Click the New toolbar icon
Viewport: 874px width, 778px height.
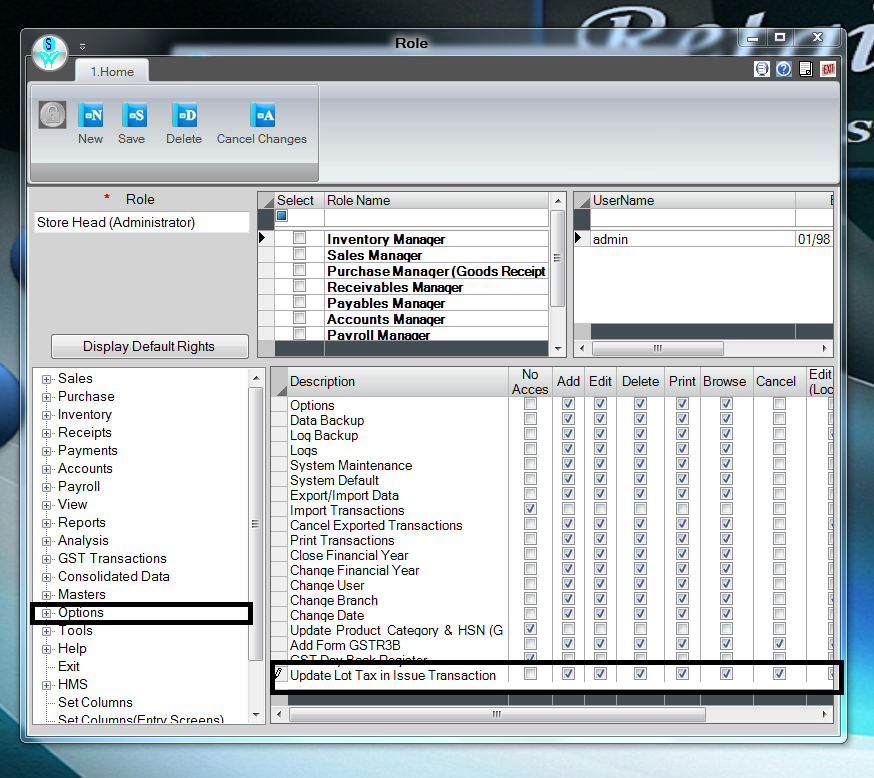90,116
